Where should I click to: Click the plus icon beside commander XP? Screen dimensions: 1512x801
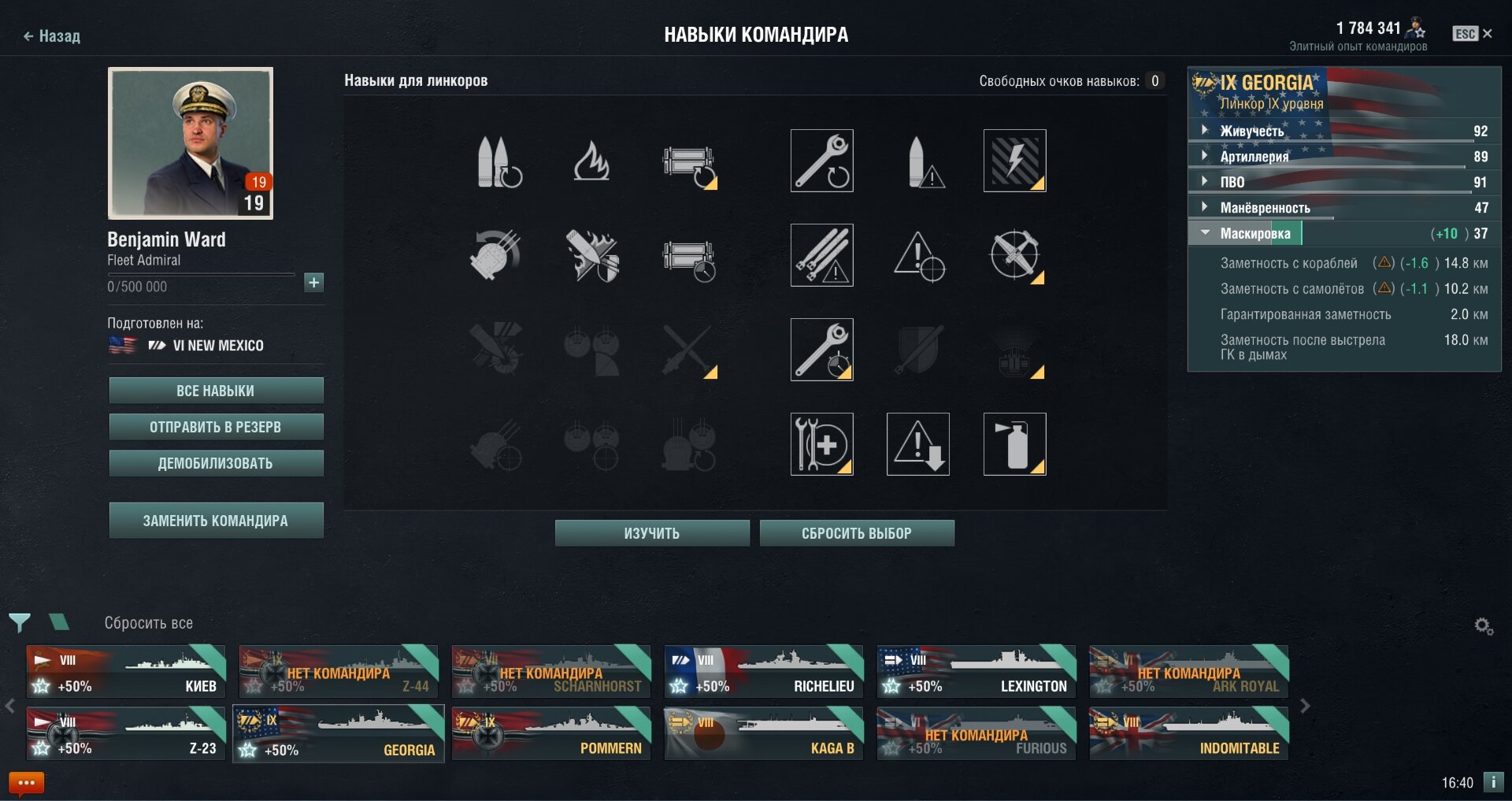coord(313,282)
